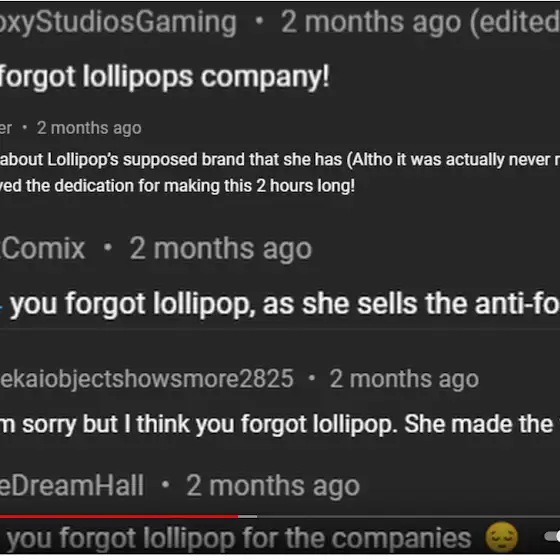Select the 'forgot lollipops company!' comment text
Screen dimensions: 560x560
click(x=165, y=76)
